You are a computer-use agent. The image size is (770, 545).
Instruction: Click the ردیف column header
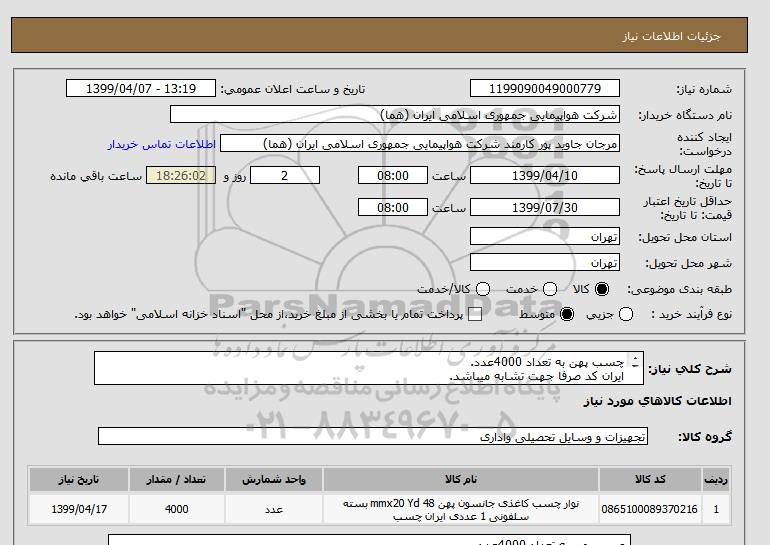(x=716, y=479)
